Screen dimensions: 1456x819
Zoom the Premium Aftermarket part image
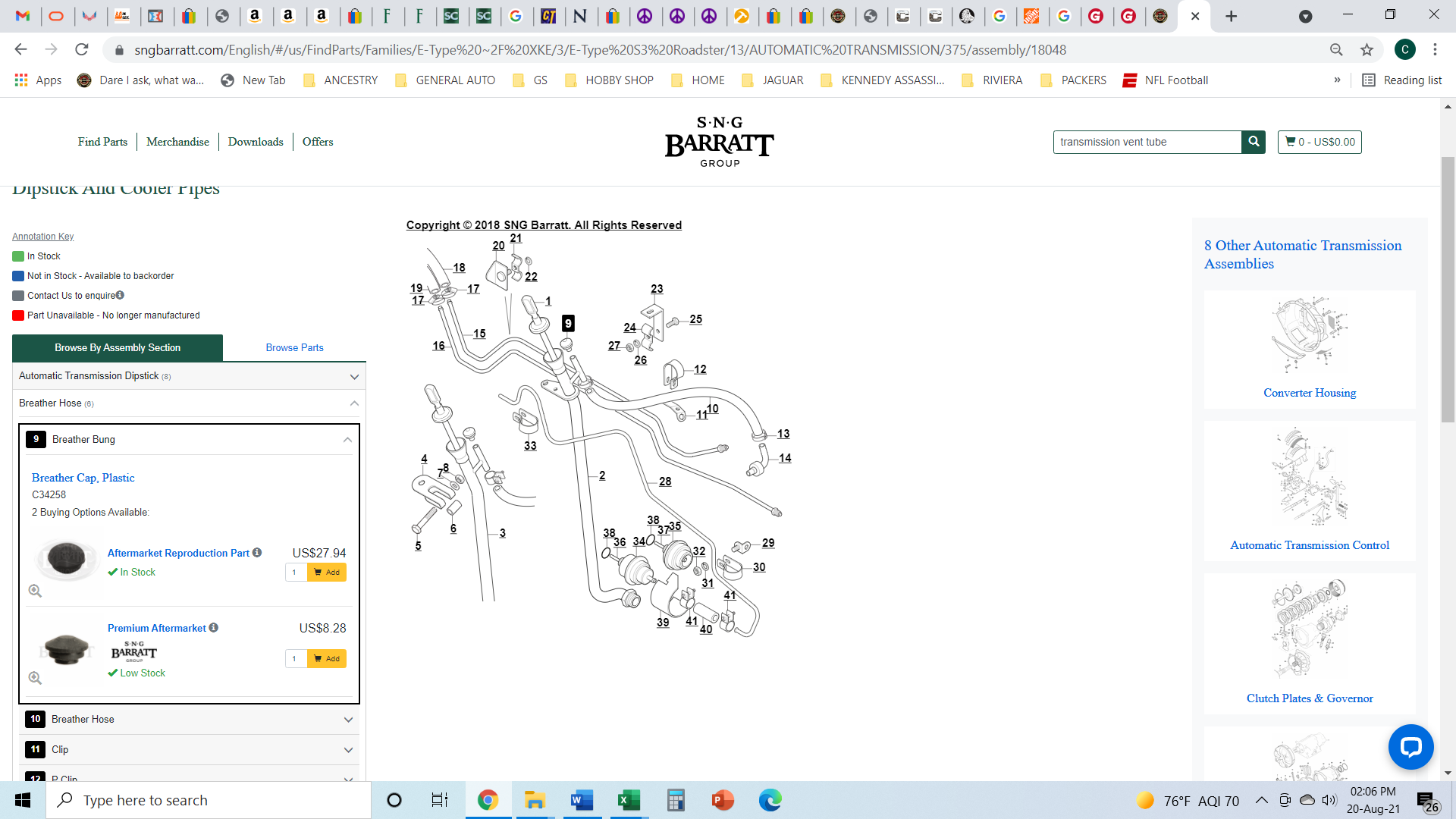point(35,678)
